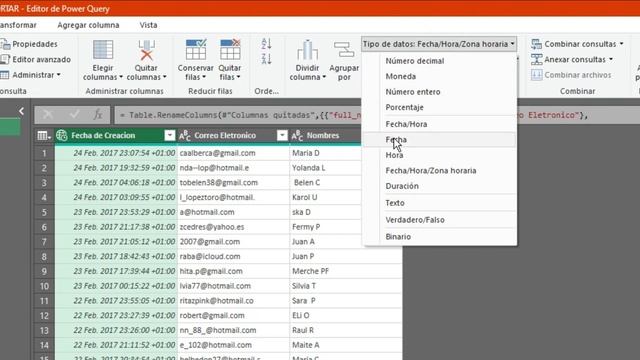Open the Vista ribbon tab
640x360 pixels.
pos(148,25)
